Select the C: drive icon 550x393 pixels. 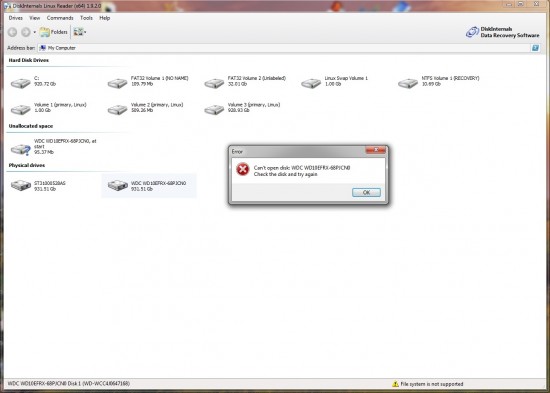point(21,83)
